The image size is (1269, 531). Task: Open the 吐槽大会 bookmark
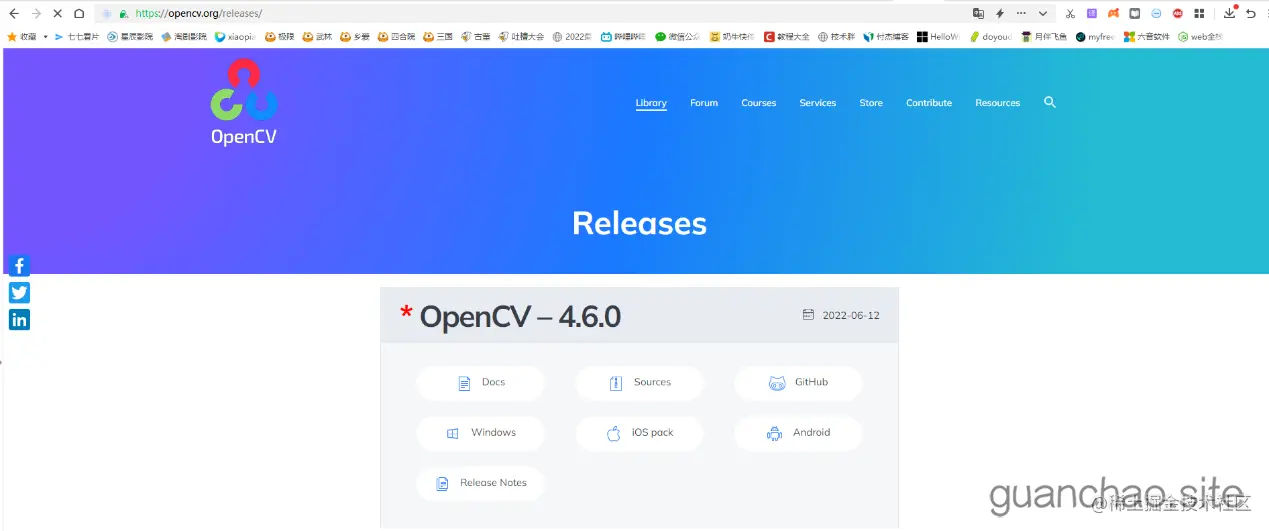coord(521,36)
